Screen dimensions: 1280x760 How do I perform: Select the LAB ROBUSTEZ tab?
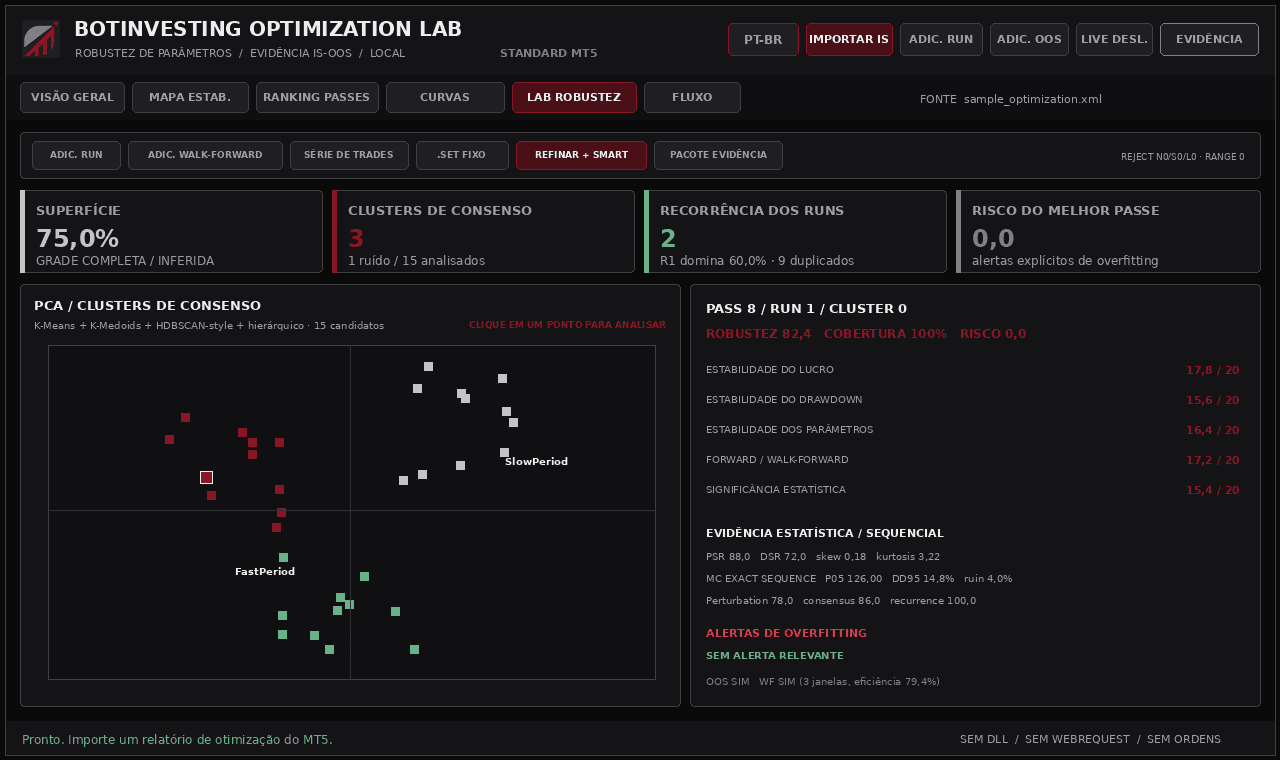pos(574,97)
